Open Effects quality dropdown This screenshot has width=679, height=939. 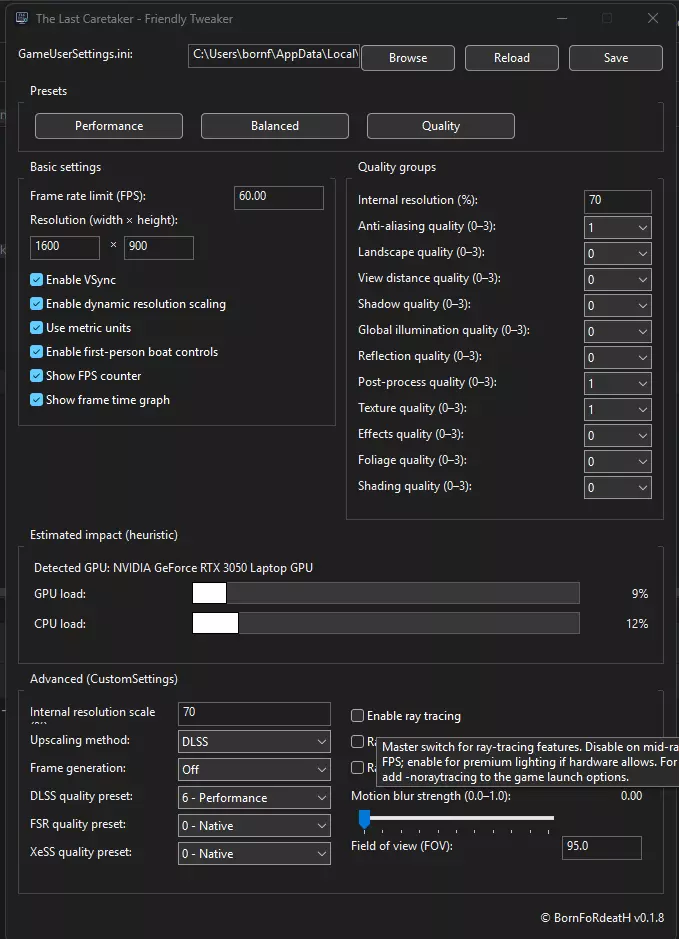(x=617, y=435)
